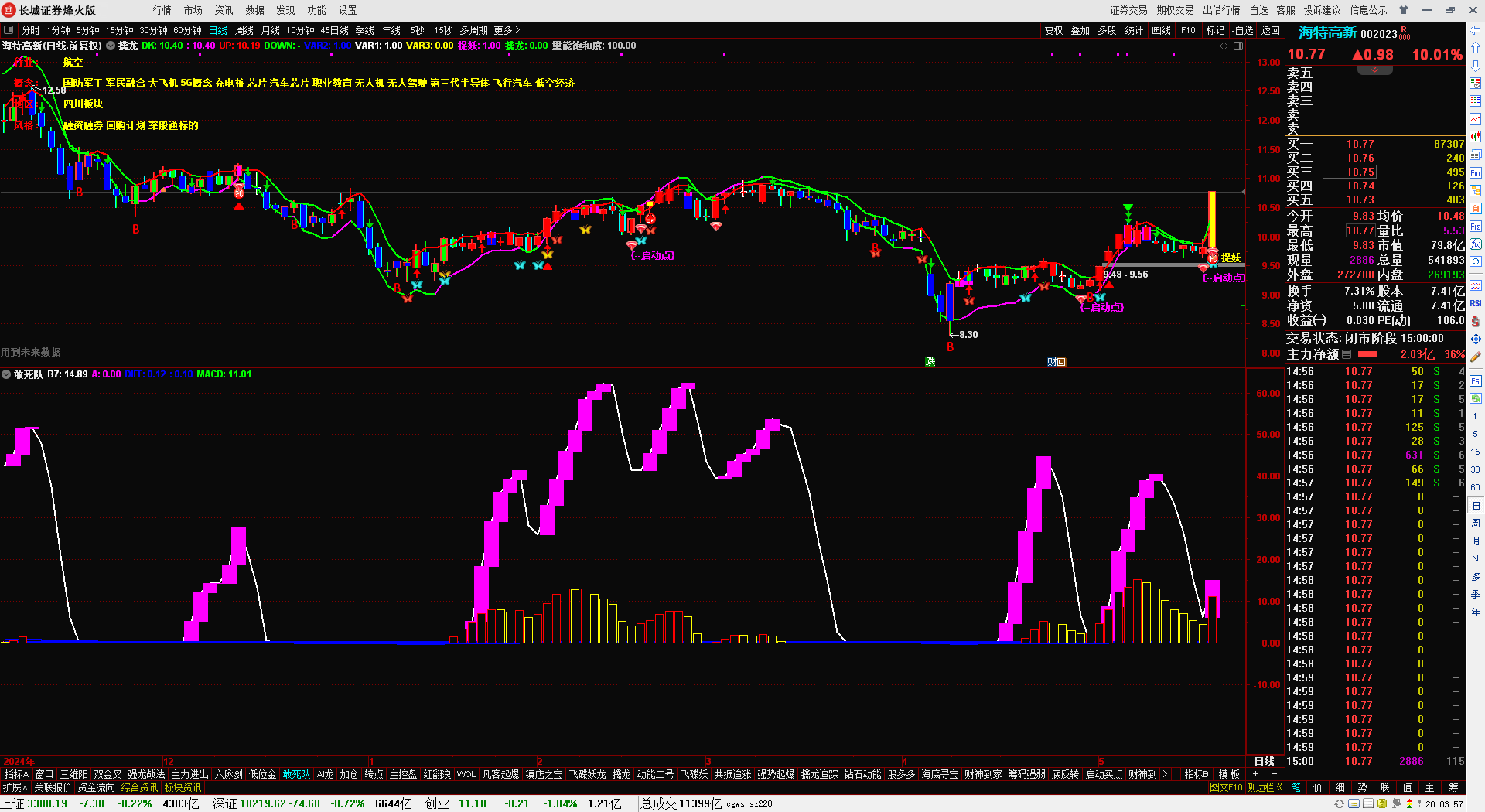Click the list icon beside 主力净额
The height and width of the screenshot is (812, 1485).
[x=1347, y=354]
